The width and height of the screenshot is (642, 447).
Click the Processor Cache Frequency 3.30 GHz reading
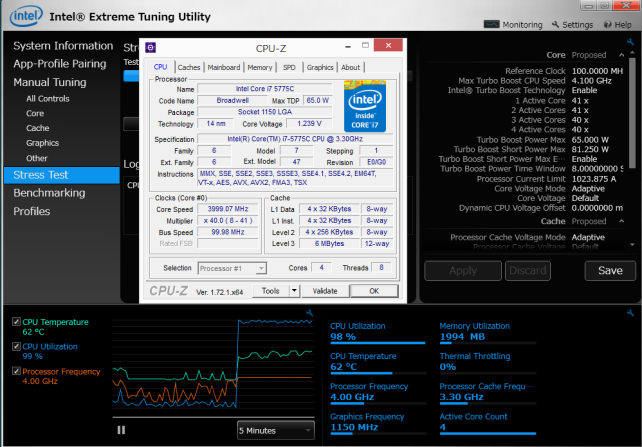coord(461,397)
